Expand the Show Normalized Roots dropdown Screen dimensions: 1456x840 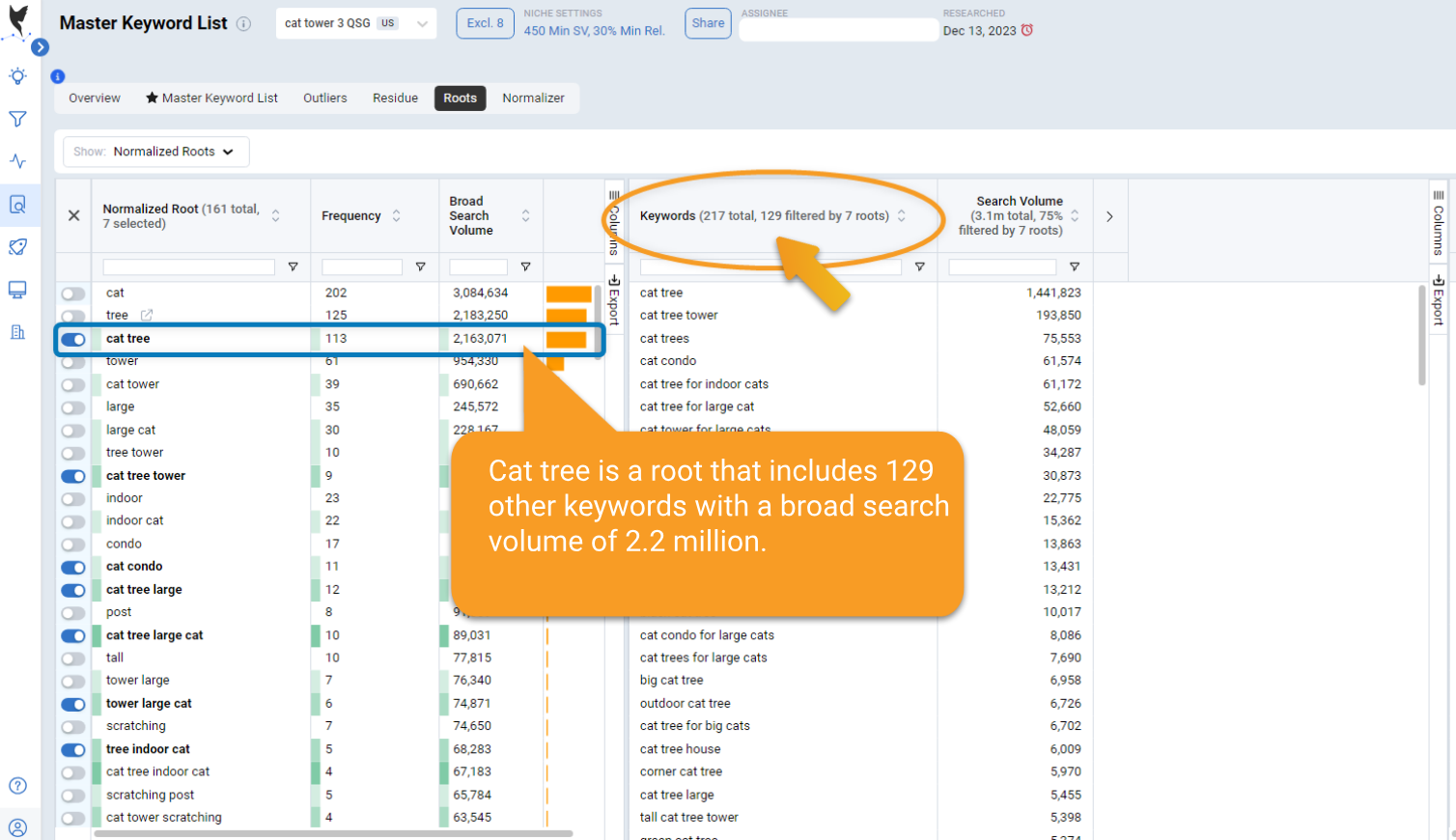(x=156, y=152)
